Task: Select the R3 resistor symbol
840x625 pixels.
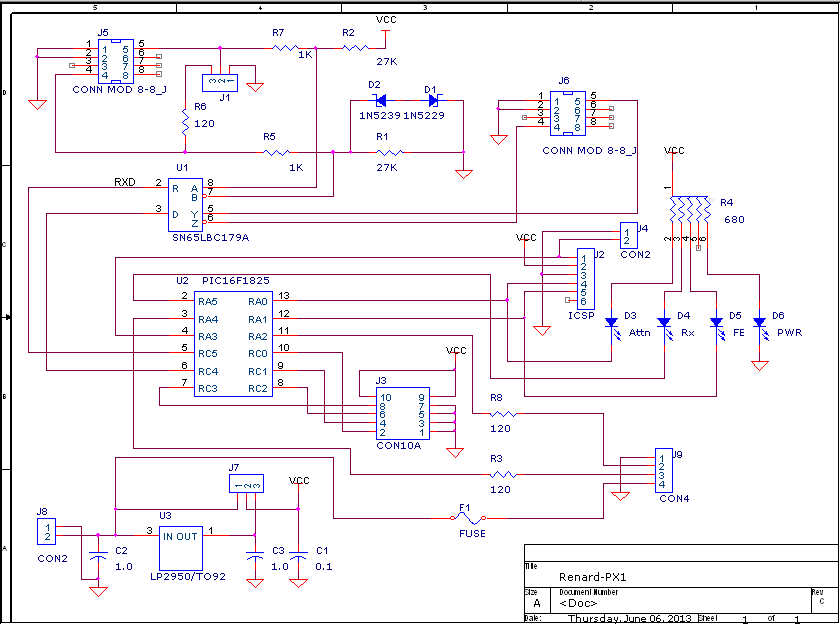Action: (x=503, y=475)
